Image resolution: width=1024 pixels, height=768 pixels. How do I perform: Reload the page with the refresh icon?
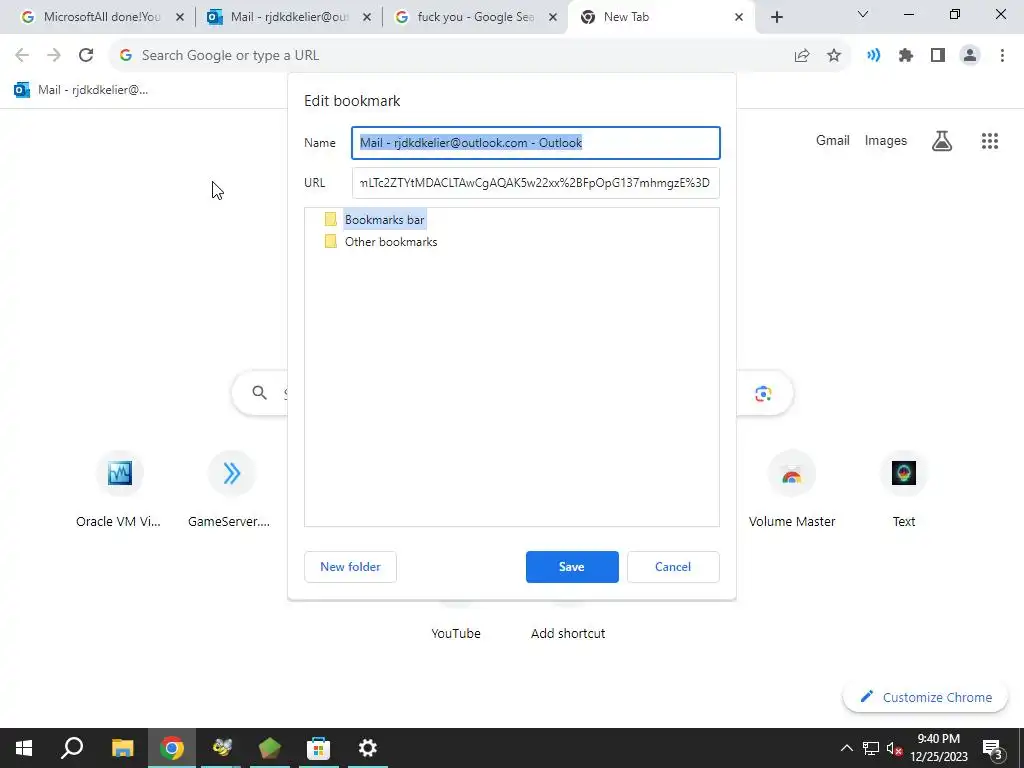click(86, 56)
